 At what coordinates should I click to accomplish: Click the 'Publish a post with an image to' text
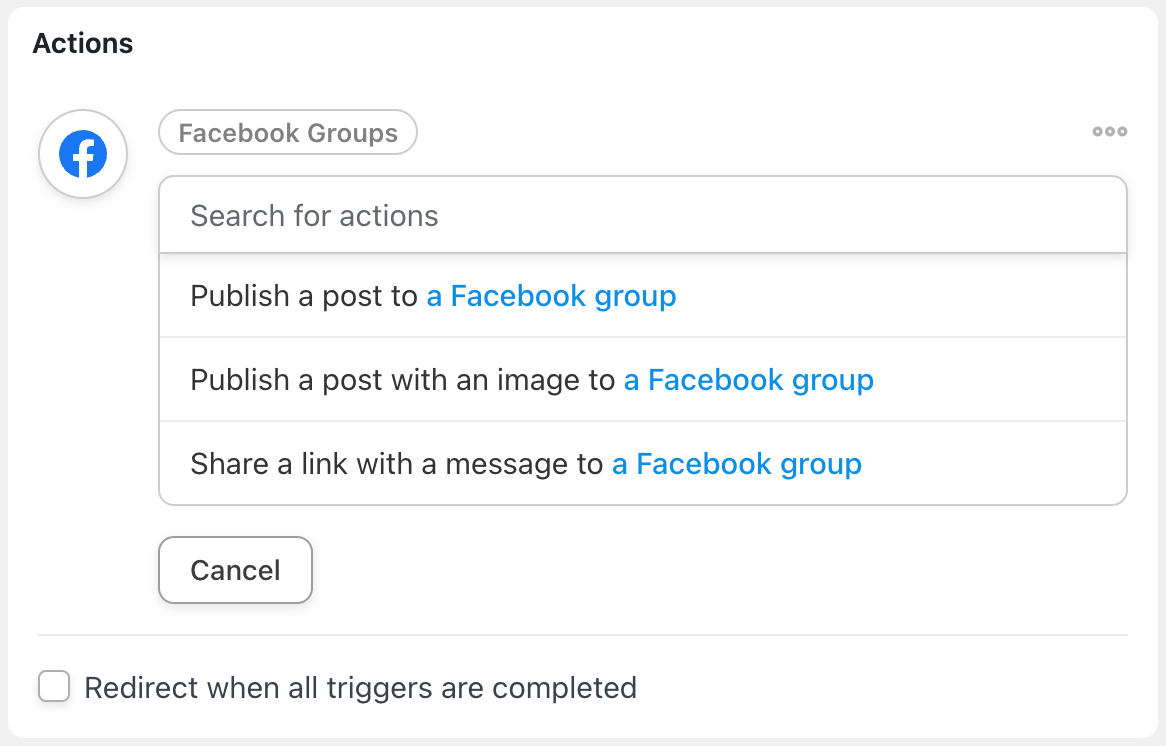(x=402, y=380)
